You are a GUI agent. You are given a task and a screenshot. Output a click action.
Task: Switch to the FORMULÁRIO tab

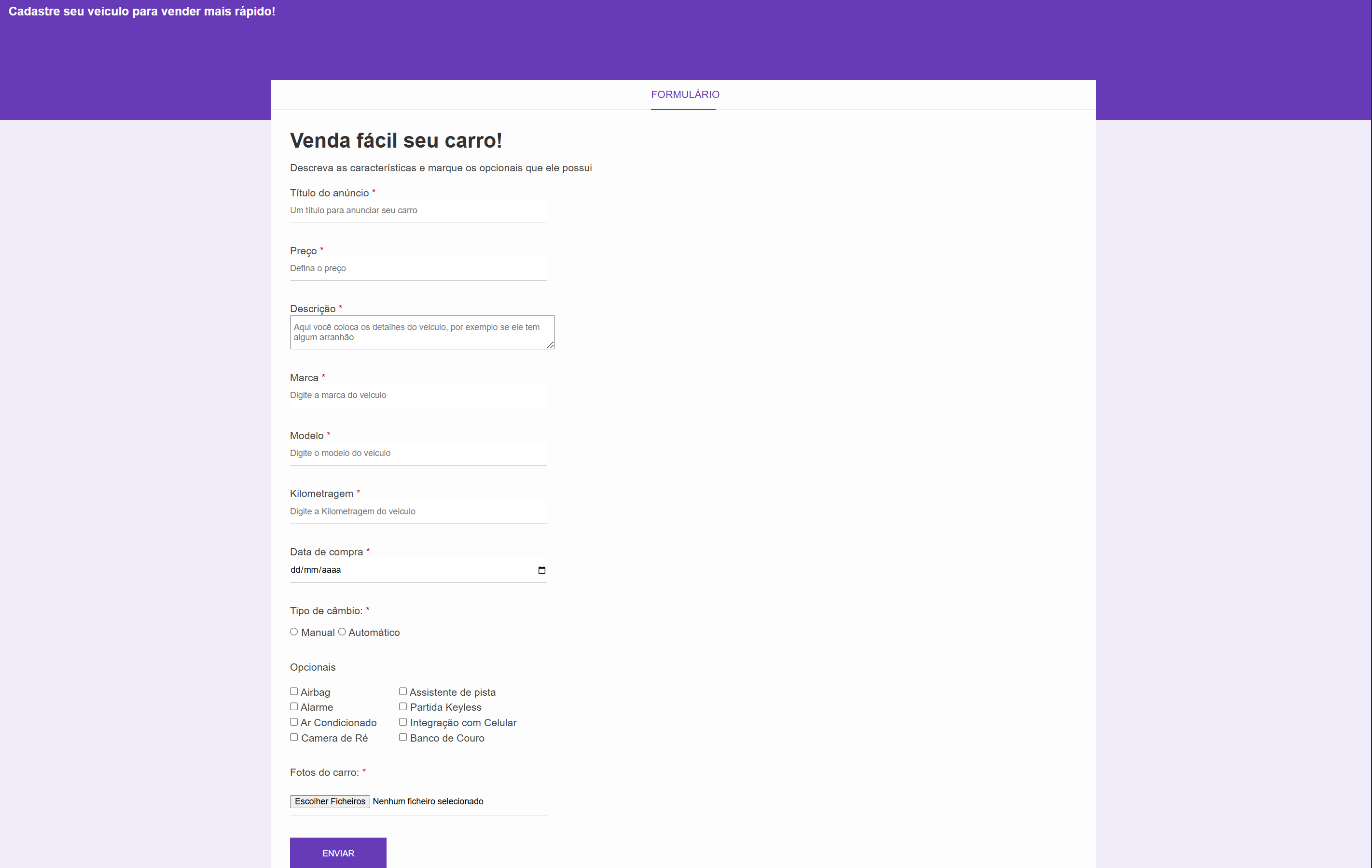[684, 95]
